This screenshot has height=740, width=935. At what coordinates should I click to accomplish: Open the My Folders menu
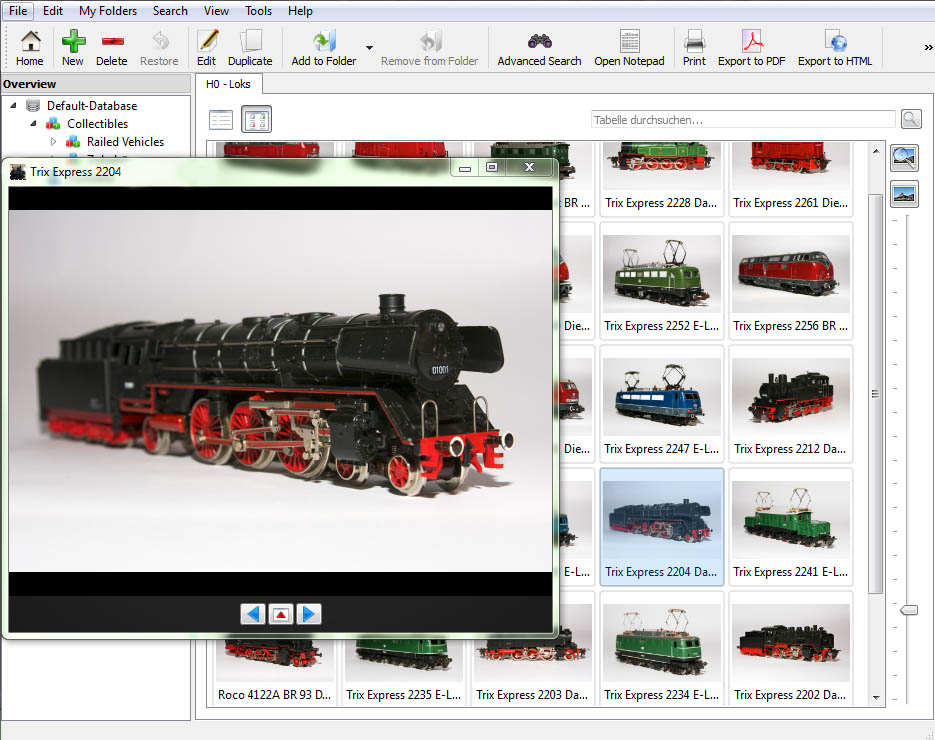pyautogui.click(x=108, y=11)
